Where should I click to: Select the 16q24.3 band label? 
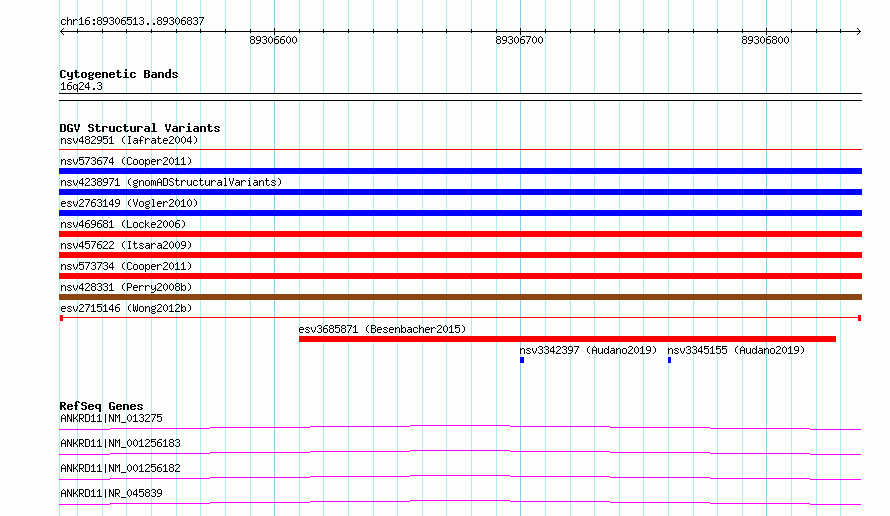(81, 86)
